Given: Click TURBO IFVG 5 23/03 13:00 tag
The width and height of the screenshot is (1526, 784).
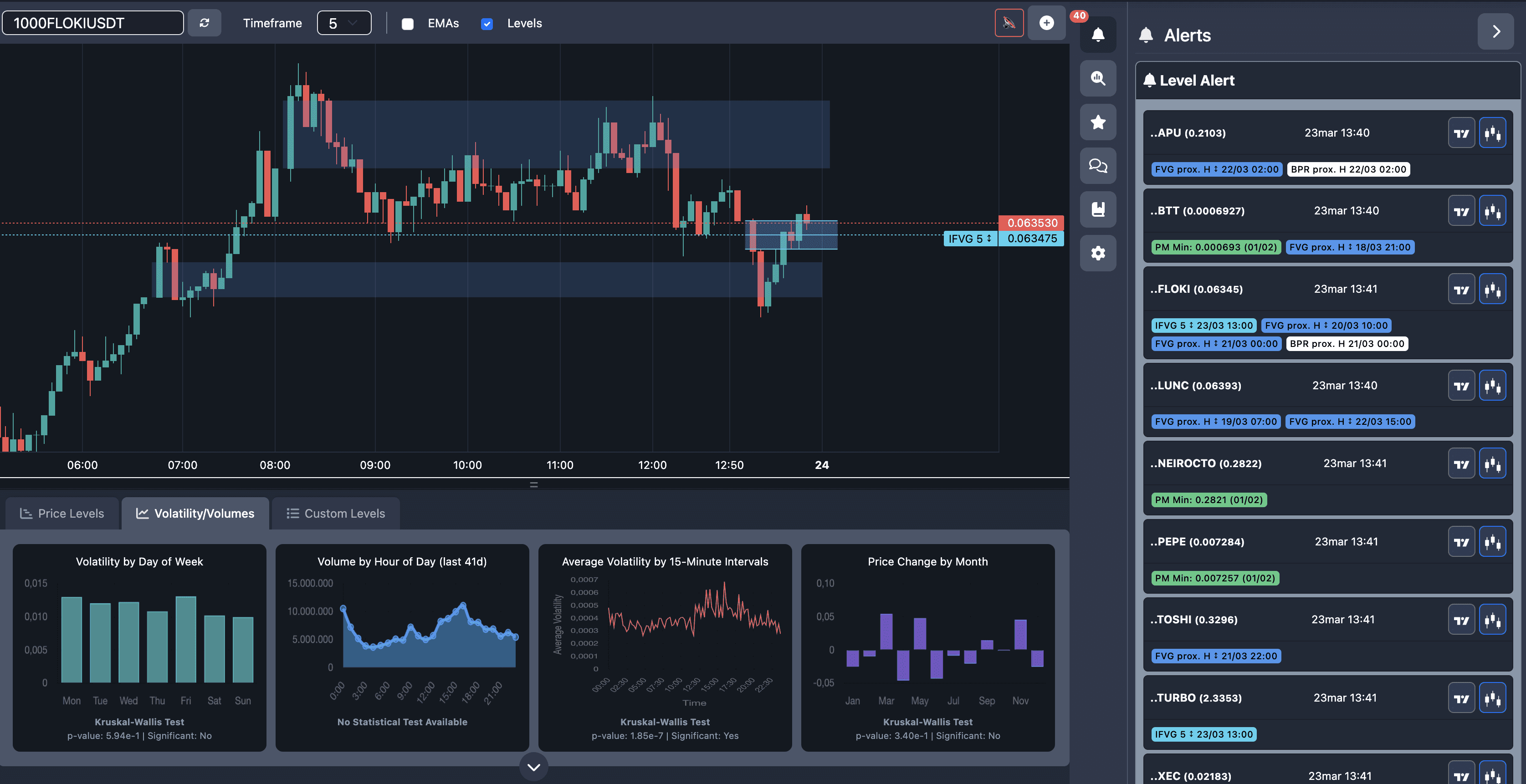Looking at the screenshot, I should tap(1204, 734).
